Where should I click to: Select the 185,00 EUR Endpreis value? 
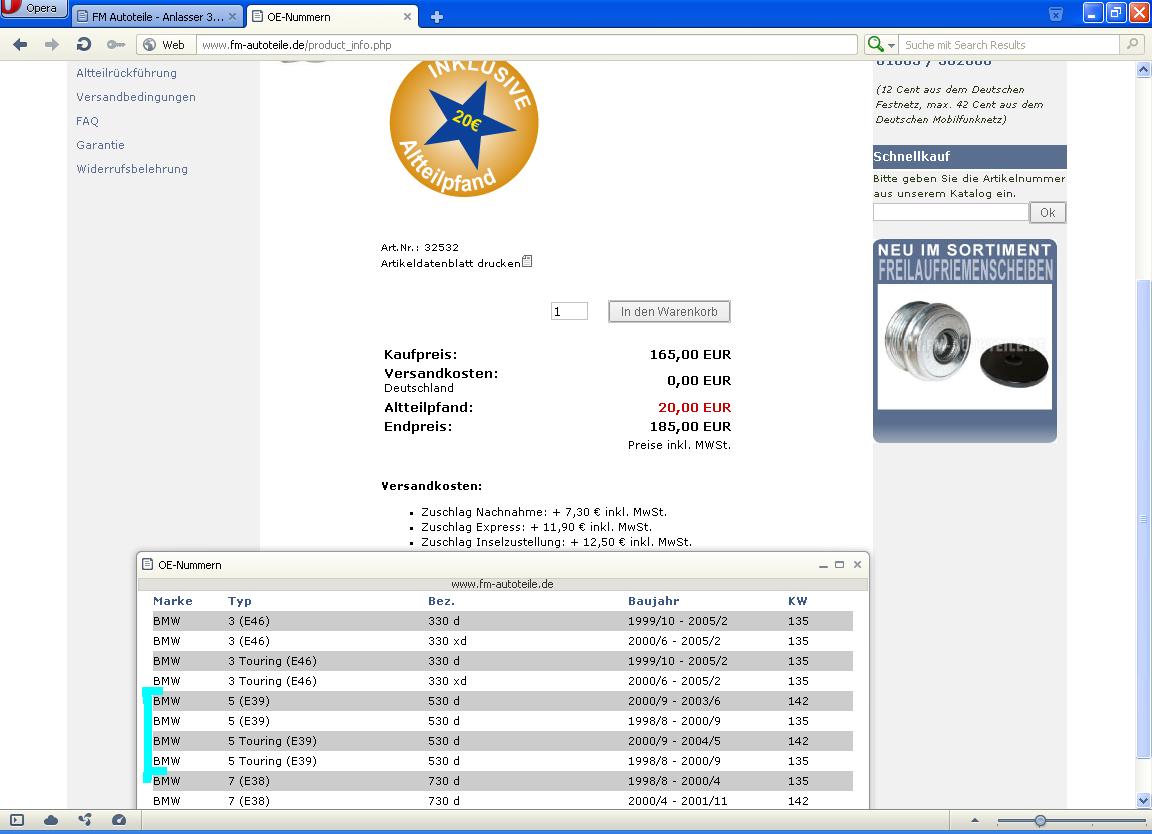click(690, 427)
